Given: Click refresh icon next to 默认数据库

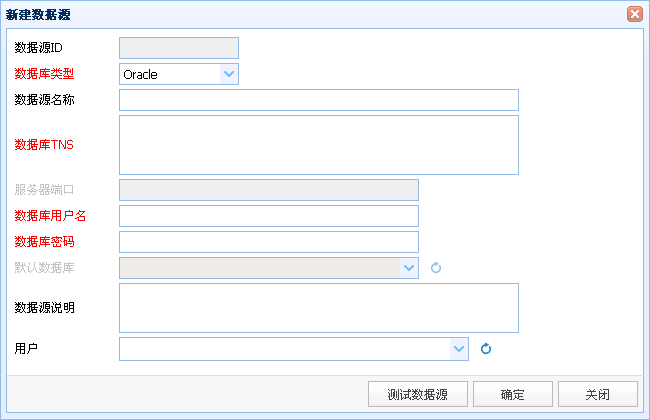Looking at the screenshot, I should click(436, 268).
